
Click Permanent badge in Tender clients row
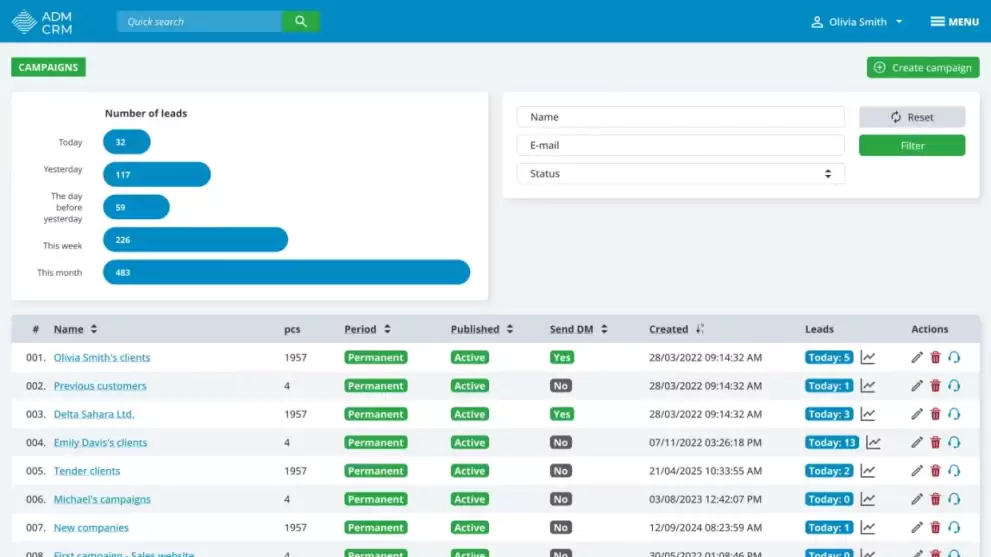[375, 471]
